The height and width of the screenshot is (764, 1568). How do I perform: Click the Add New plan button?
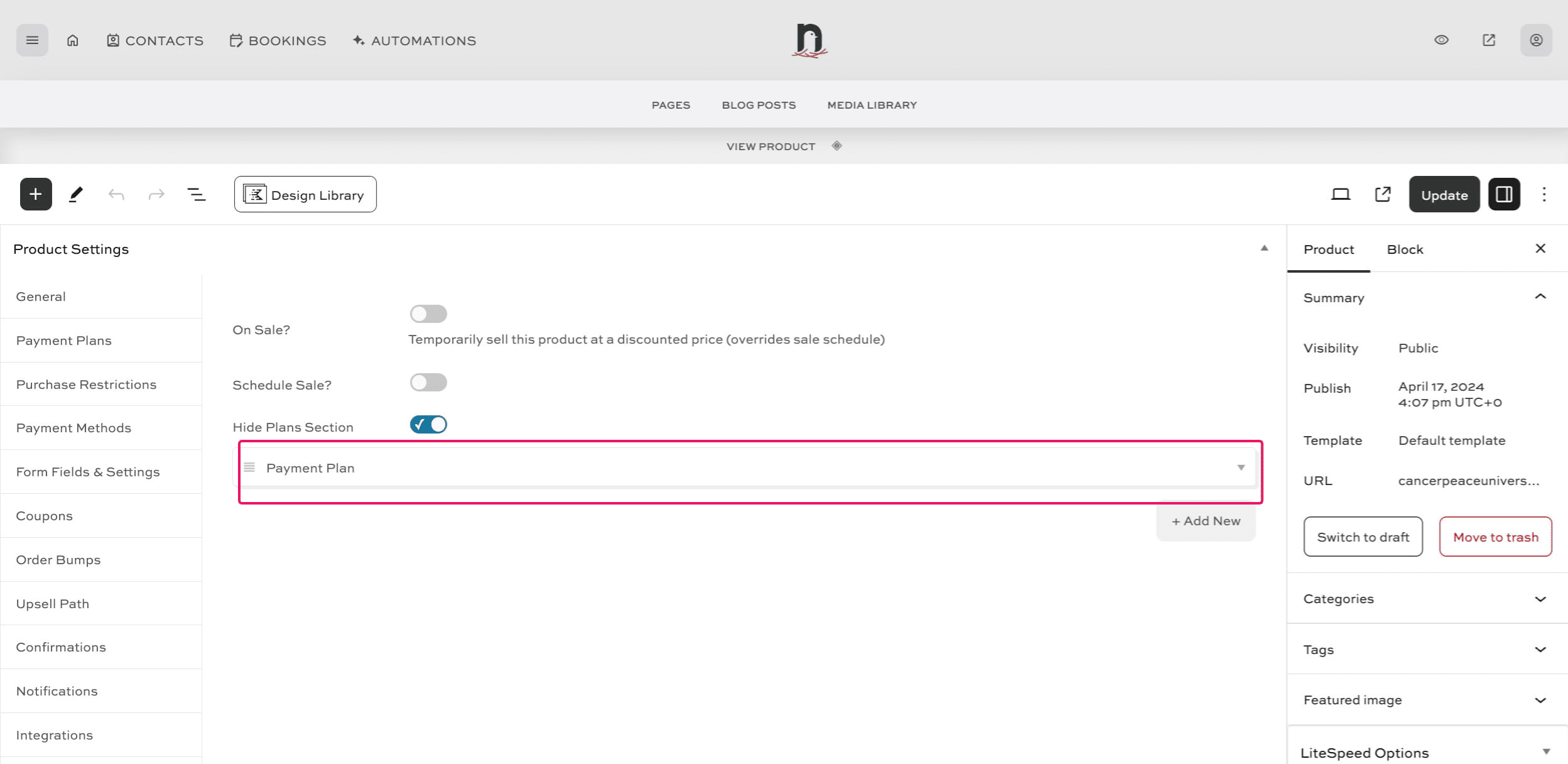[x=1206, y=521]
